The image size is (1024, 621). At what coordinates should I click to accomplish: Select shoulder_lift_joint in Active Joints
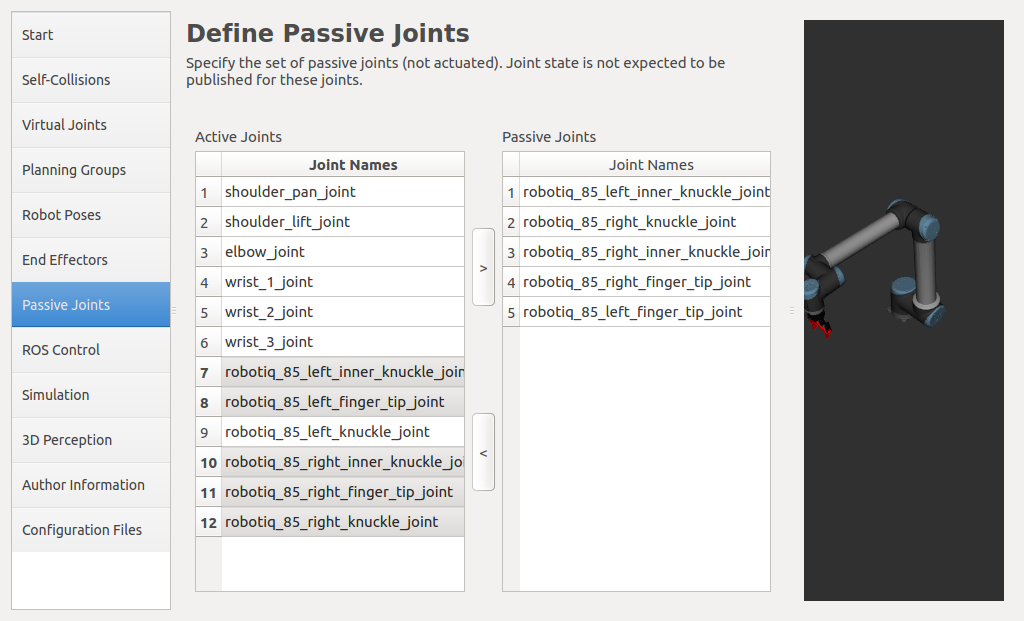(x=343, y=222)
